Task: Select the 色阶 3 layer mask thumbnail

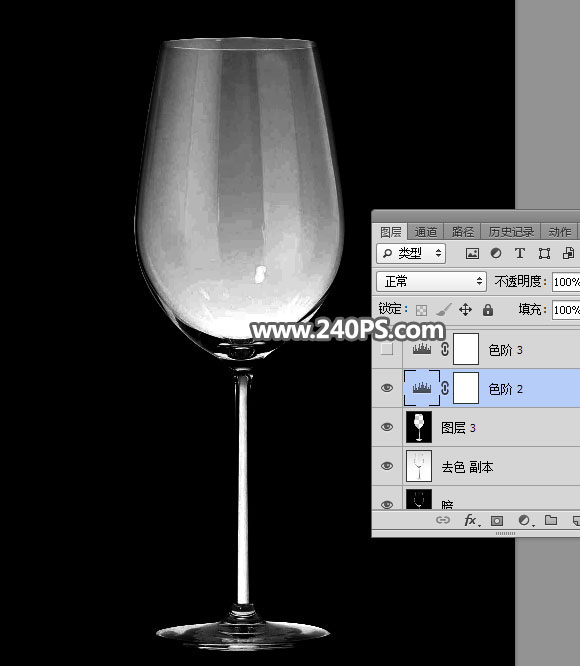Action: pyautogui.click(x=466, y=349)
